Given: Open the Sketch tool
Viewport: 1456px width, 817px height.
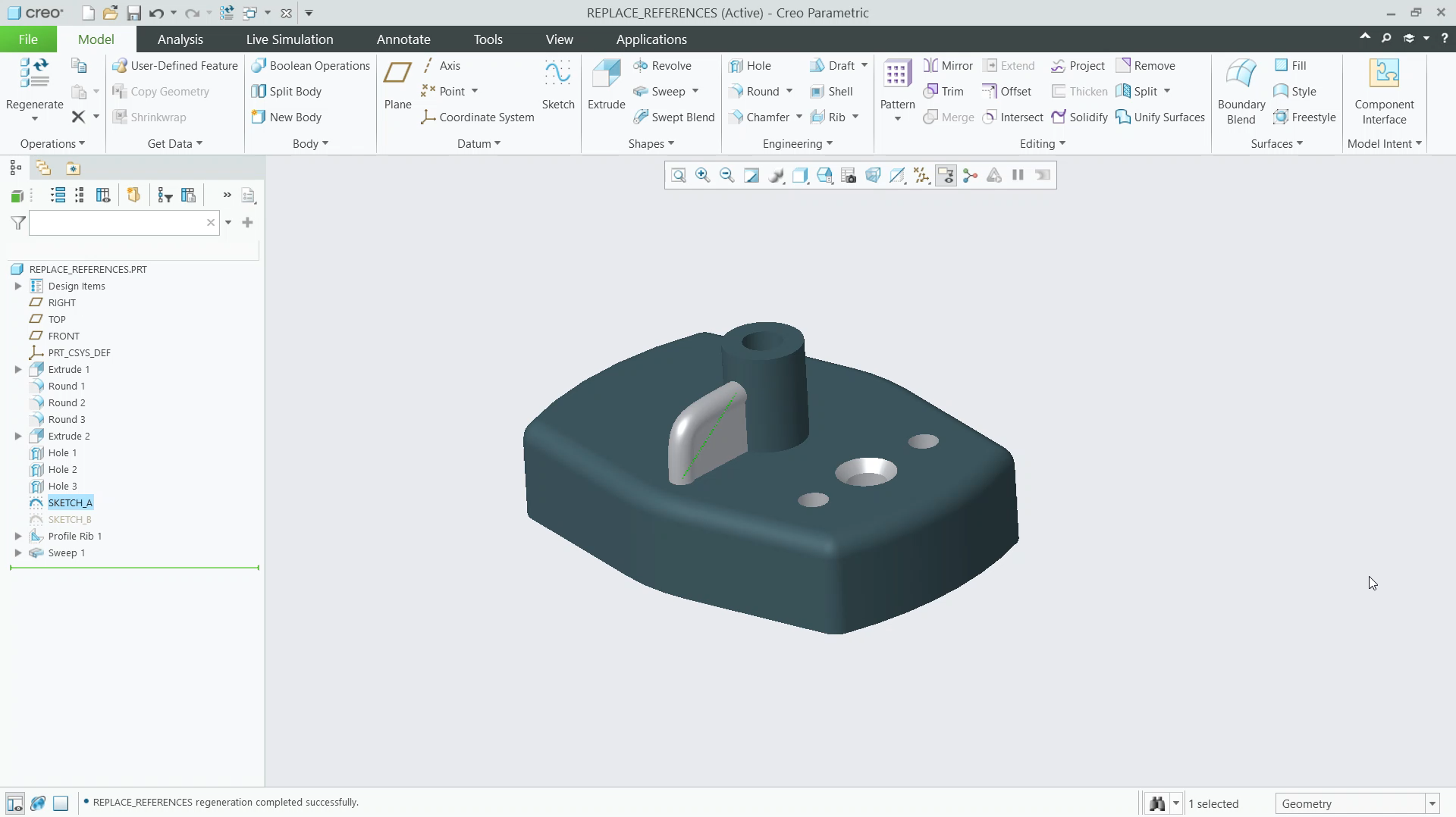Looking at the screenshot, I should tap(557, 84).
